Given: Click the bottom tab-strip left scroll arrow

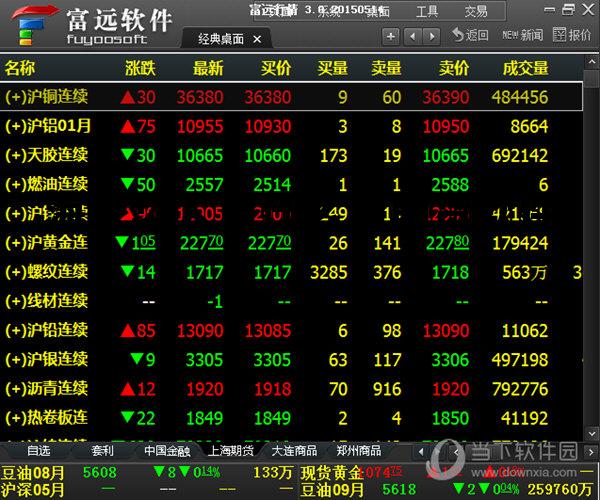Looking at the screenshot, I should [421, 452].
